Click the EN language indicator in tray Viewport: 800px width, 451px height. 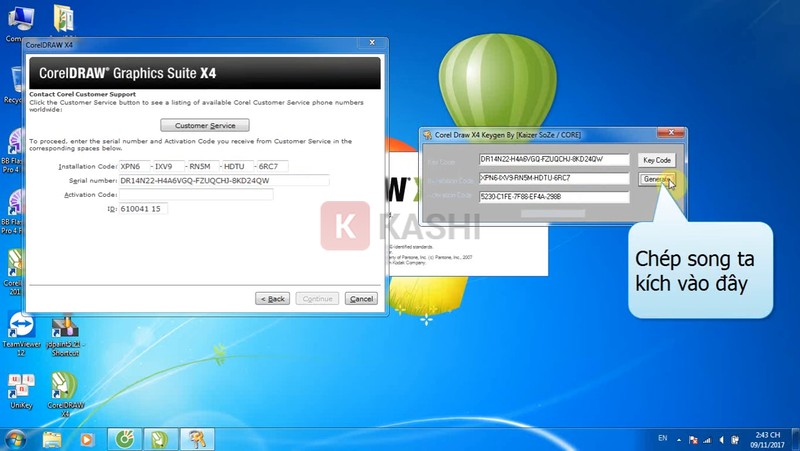click(x=663, y=438)
